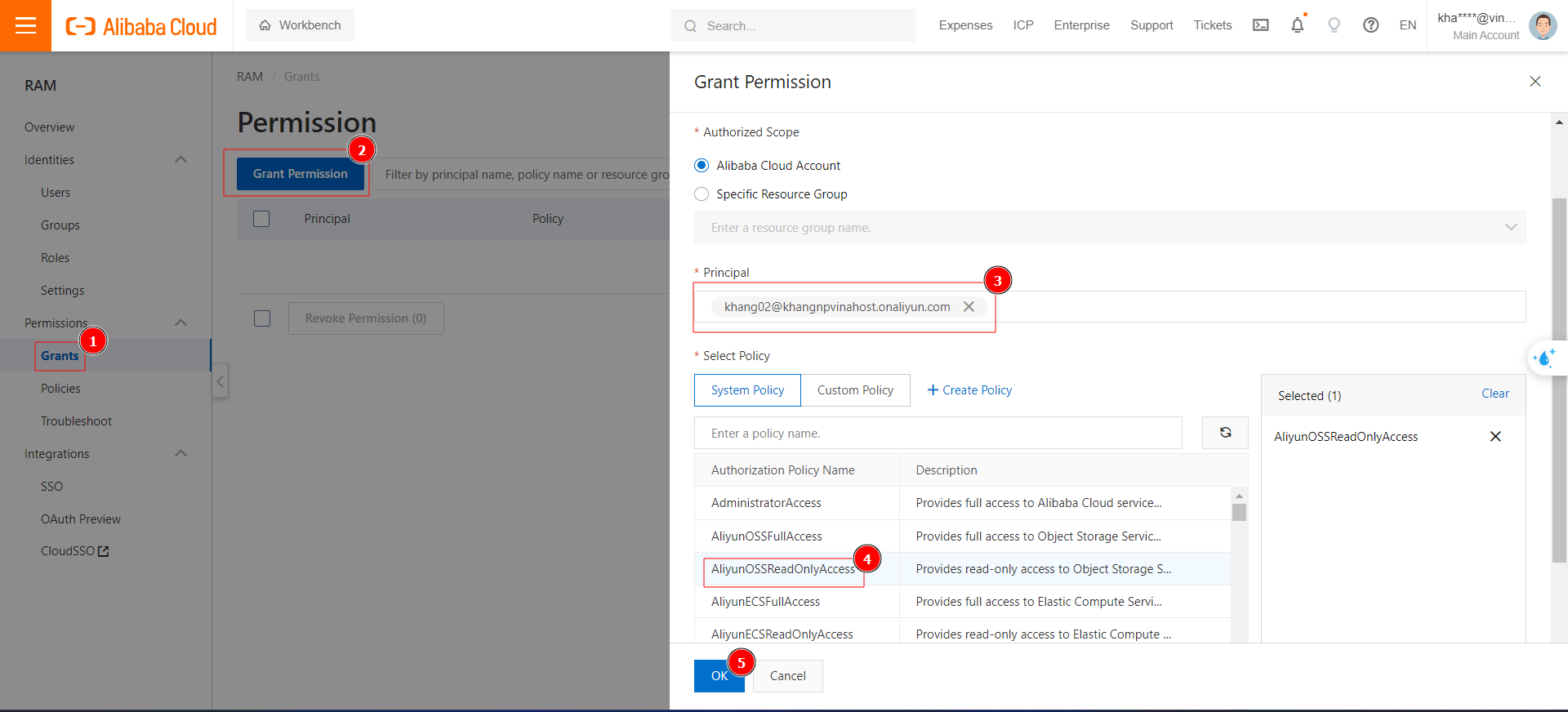The width and height of the screenshot is (1568, 712).
Task: Collapse the Identities sidebar section
Action: coord(181,160)
